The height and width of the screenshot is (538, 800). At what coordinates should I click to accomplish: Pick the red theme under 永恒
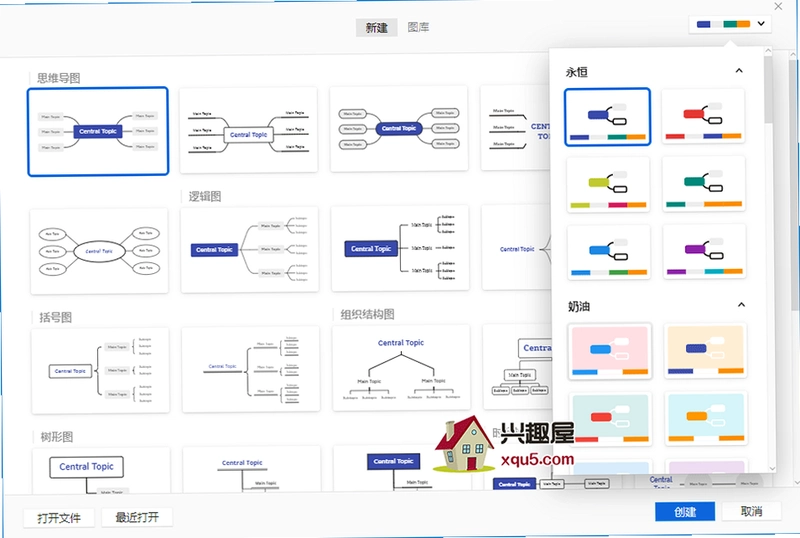[x=704, y=116]
